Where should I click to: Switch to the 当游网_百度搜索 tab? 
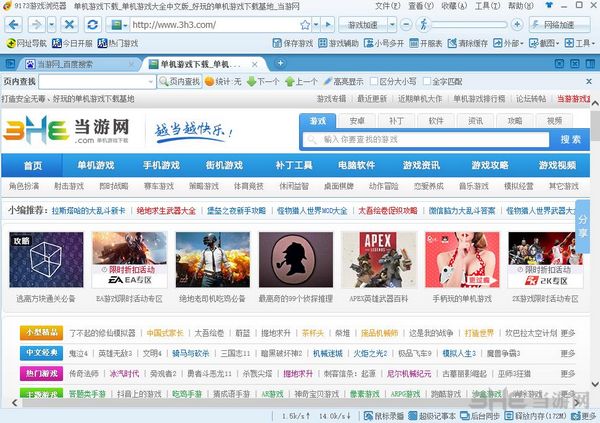click(77, 64)
